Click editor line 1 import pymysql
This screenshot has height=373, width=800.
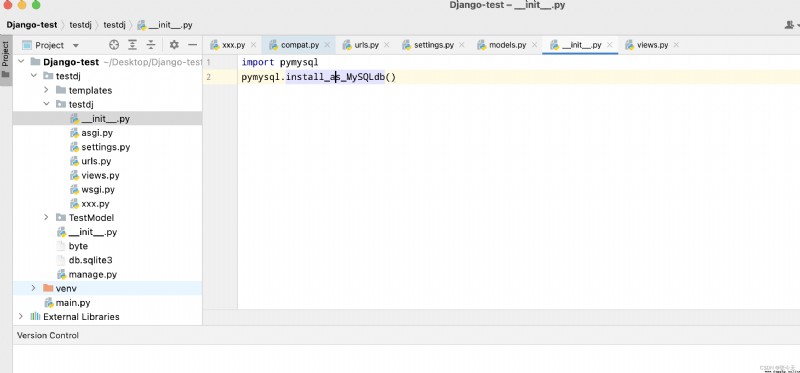[280, 62]
